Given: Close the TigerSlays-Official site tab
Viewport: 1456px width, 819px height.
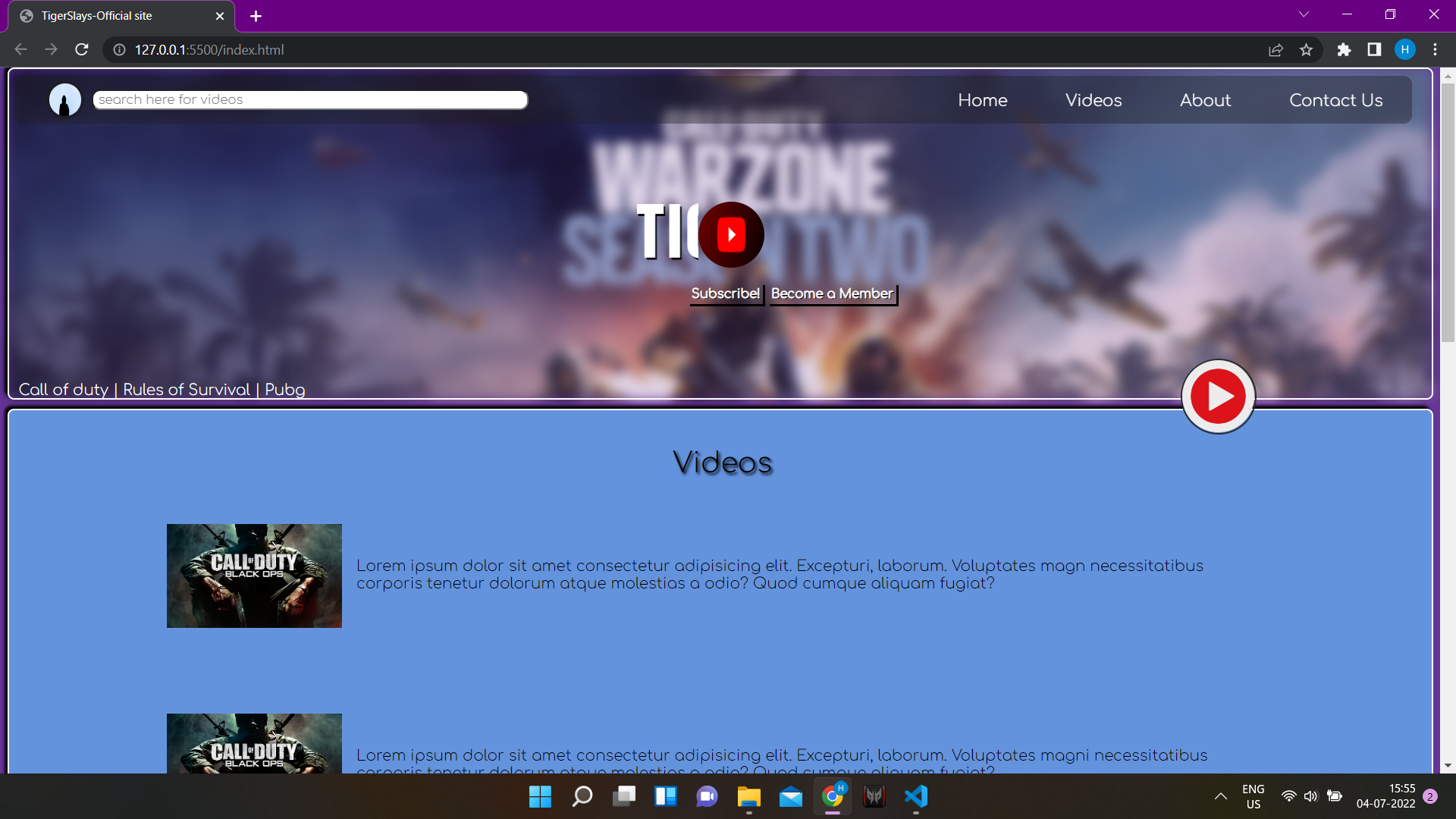Looking at the screenshot, I should [220, 16].
